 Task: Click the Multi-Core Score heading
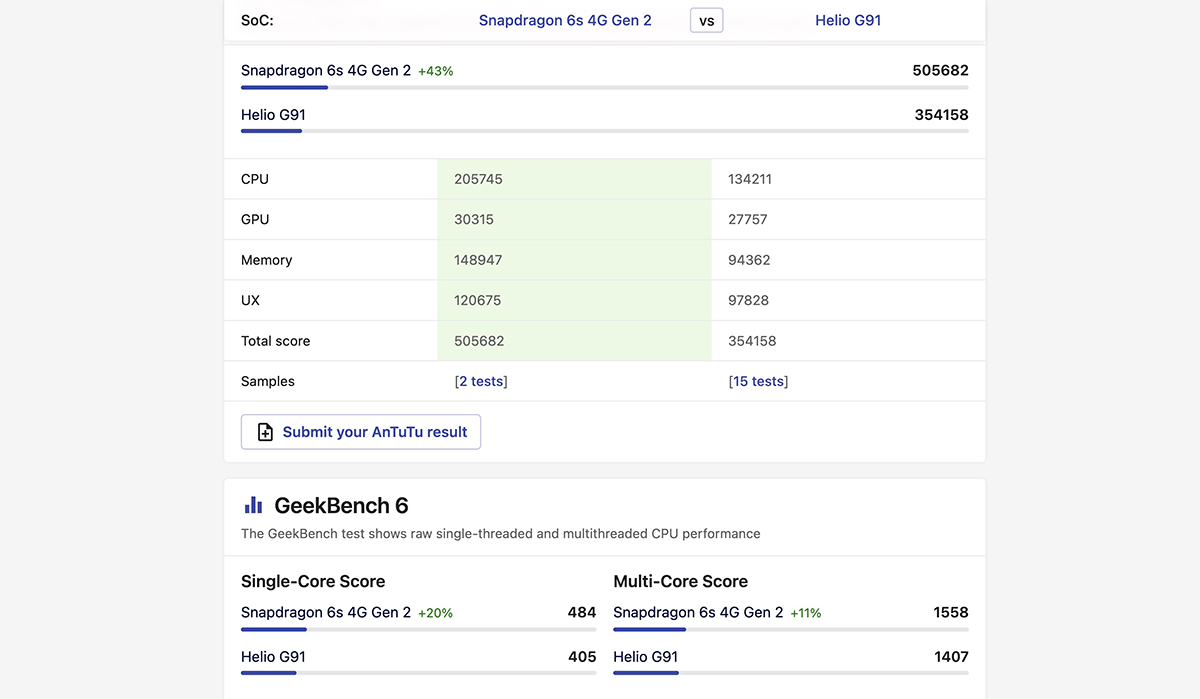[681, 581]
